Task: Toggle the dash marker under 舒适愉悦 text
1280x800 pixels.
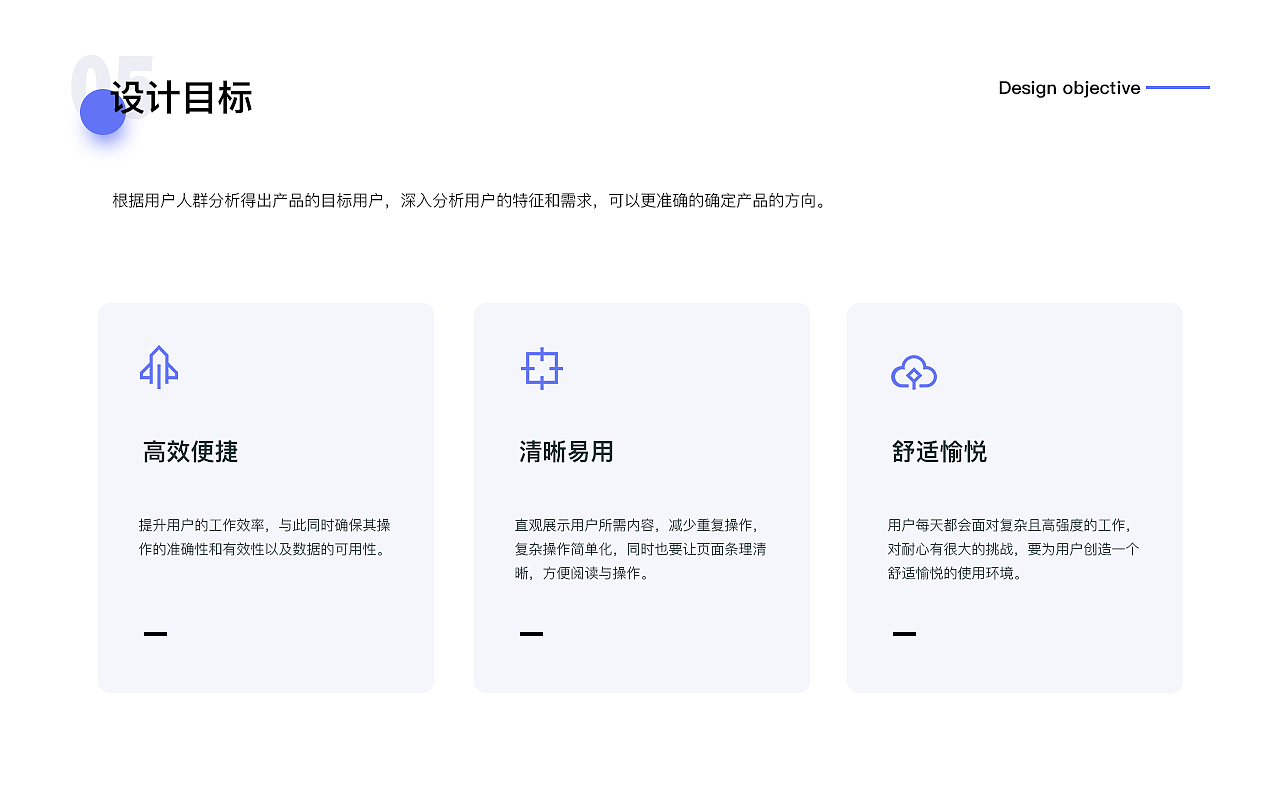Action: pyautogui.click(x=903, y=633)
